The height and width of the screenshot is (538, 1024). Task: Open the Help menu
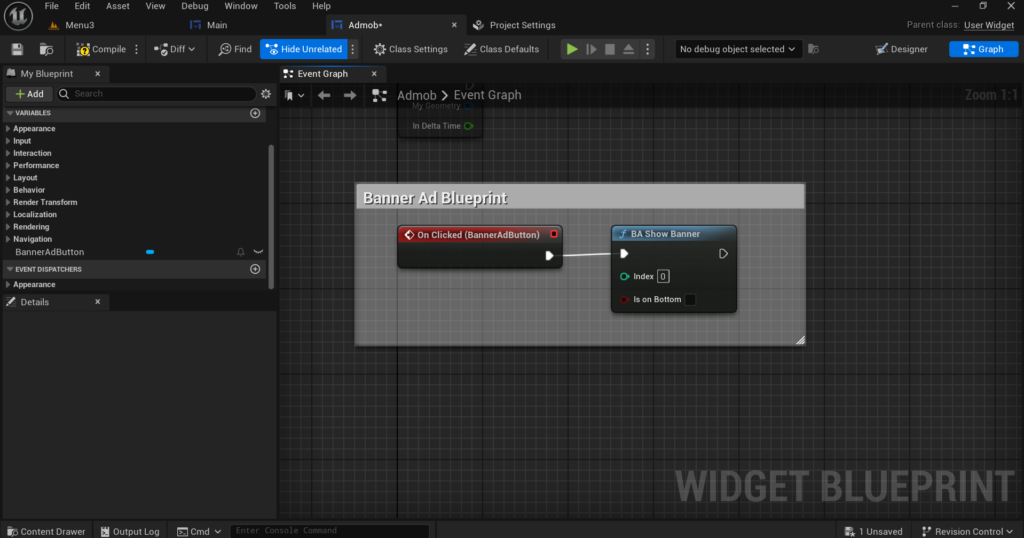321,6
